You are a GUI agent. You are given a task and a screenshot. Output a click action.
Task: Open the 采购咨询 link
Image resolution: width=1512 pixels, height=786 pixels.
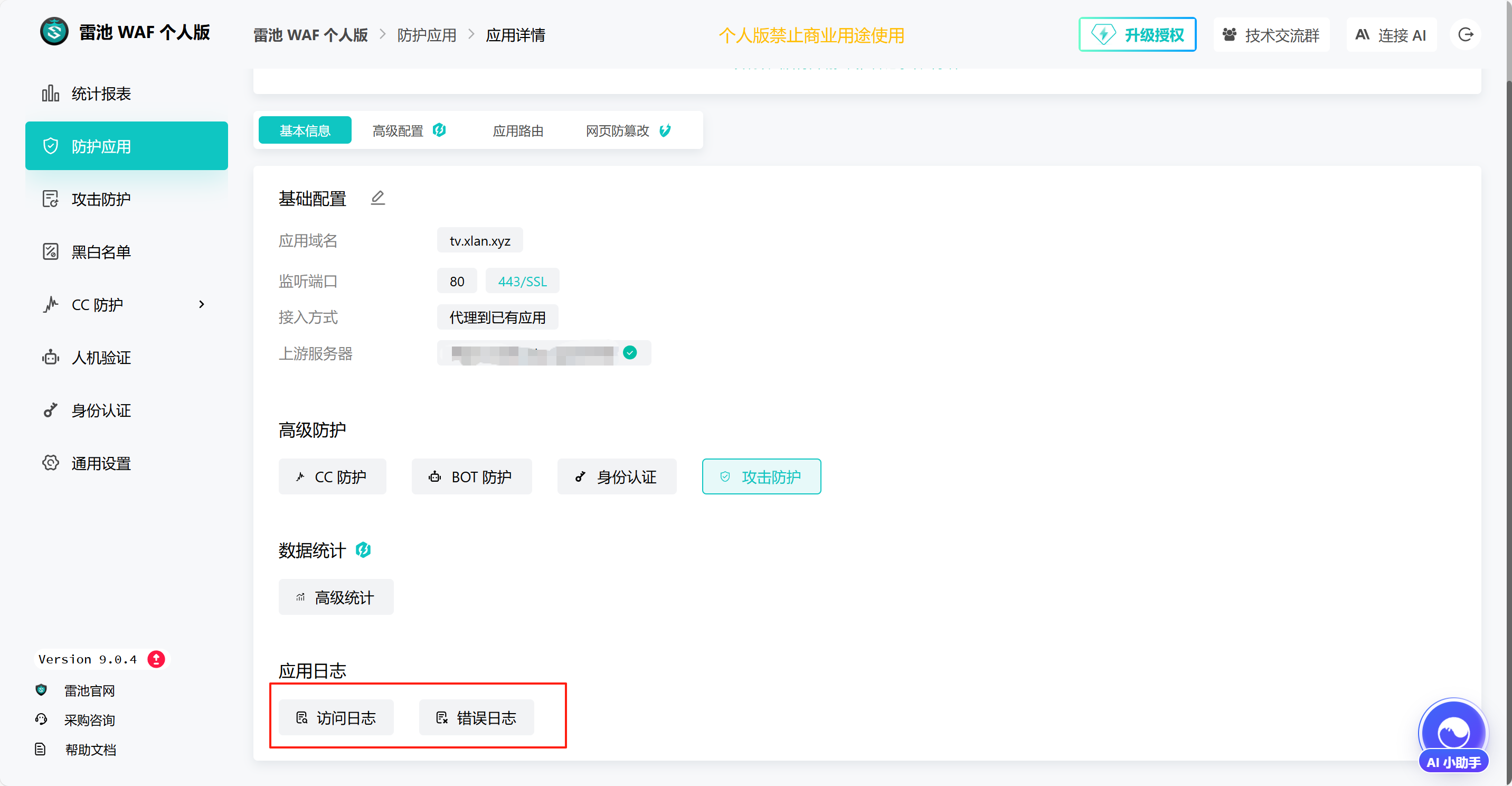click(x=89, y=720)
